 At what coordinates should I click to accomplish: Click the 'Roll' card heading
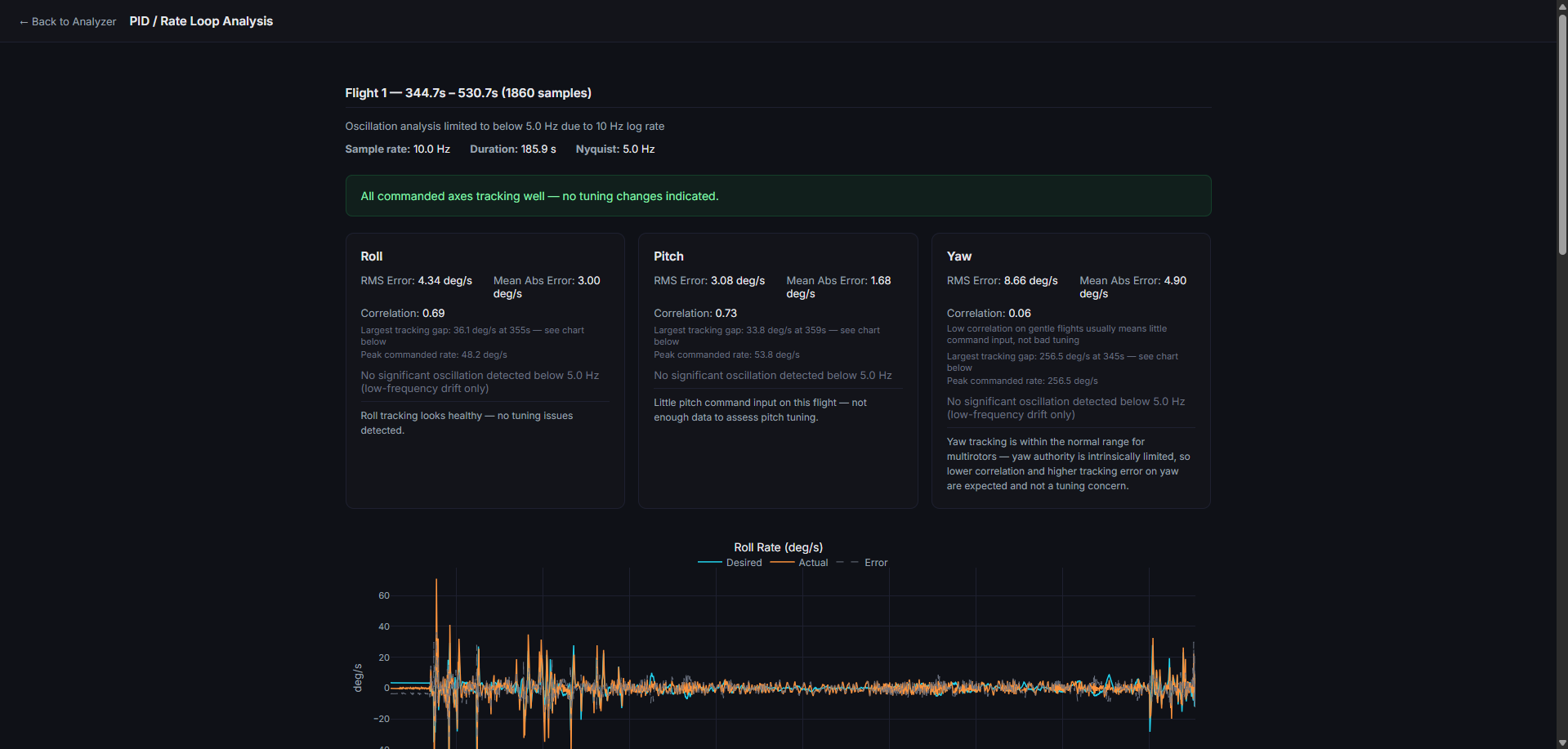click(372, 256)
